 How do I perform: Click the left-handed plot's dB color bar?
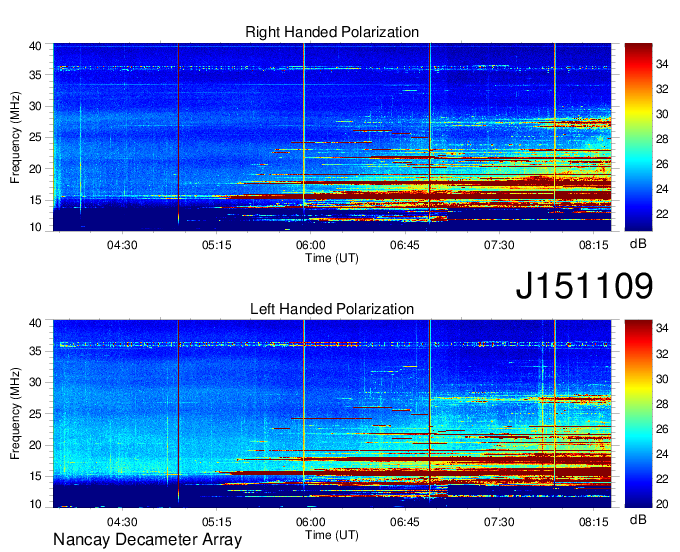click(638, 414)
